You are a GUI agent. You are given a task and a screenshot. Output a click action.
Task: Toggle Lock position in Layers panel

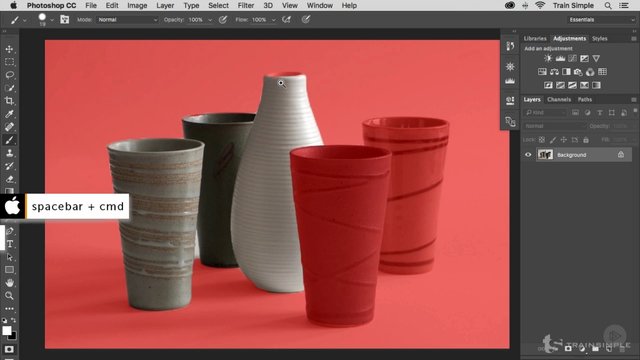tap(564, 140)
